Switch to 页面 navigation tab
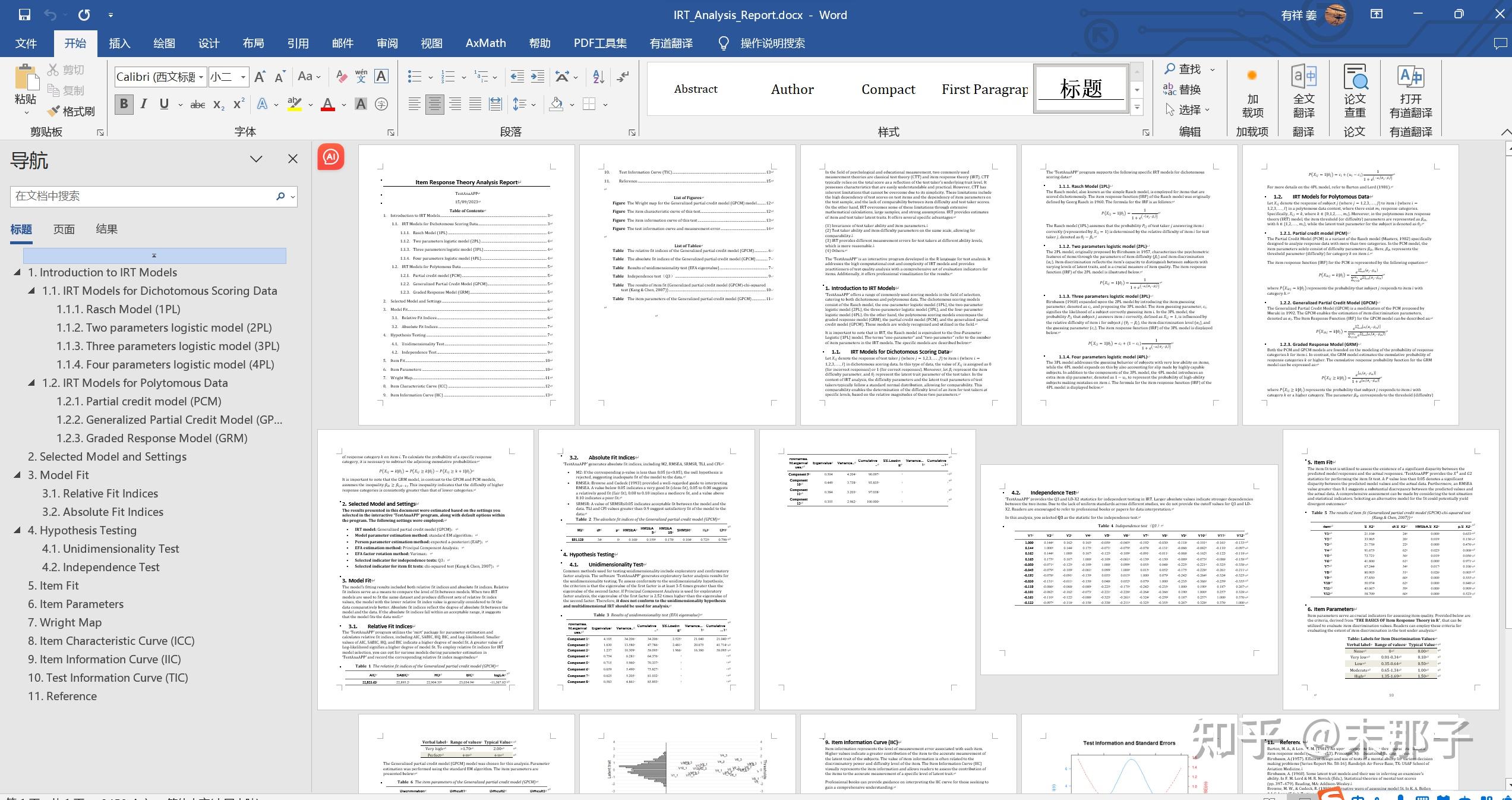 coord(64,229)
